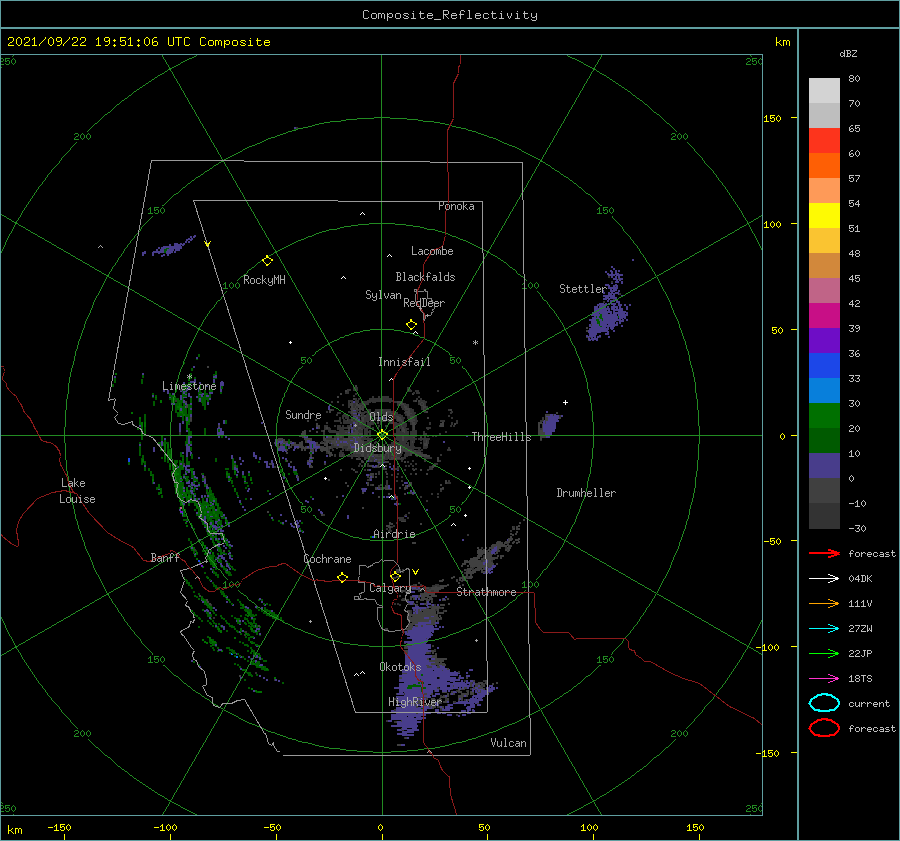Select the 39 dBZ purple swatch
The image size is (900, 841).
pyautogui.click(x=824, y=340)
